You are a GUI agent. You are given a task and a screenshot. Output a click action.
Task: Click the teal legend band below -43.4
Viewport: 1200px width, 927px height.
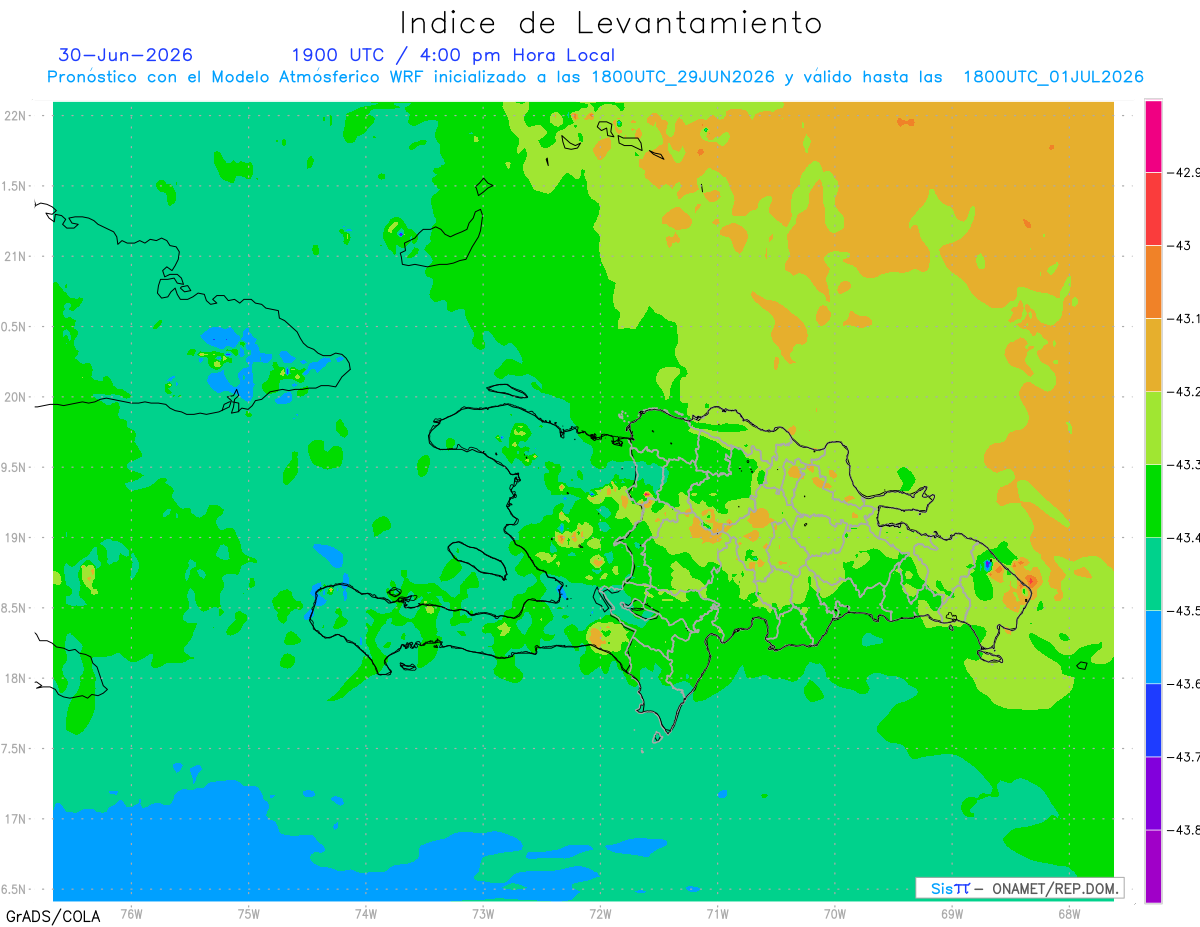(1153, 574)
